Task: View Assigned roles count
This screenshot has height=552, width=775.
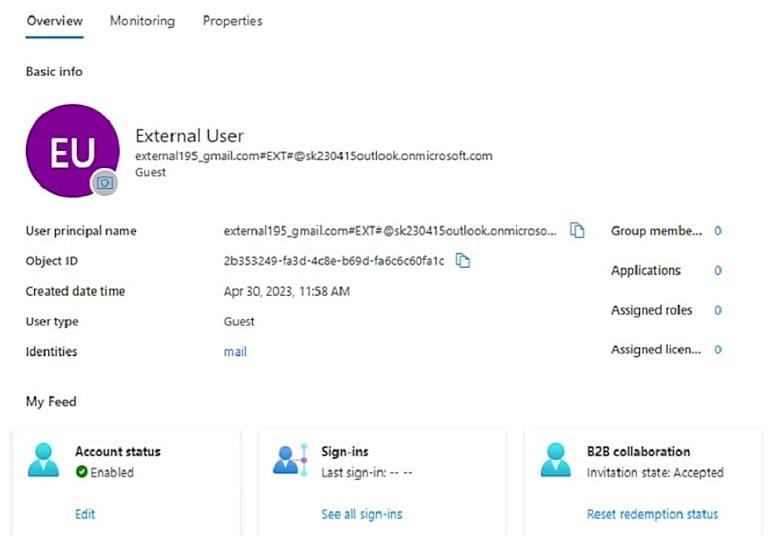Action: [x=717, y=311]
